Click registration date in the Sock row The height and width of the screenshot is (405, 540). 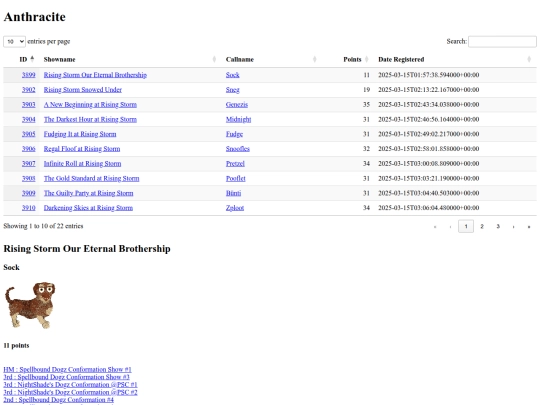pos(428,75)
